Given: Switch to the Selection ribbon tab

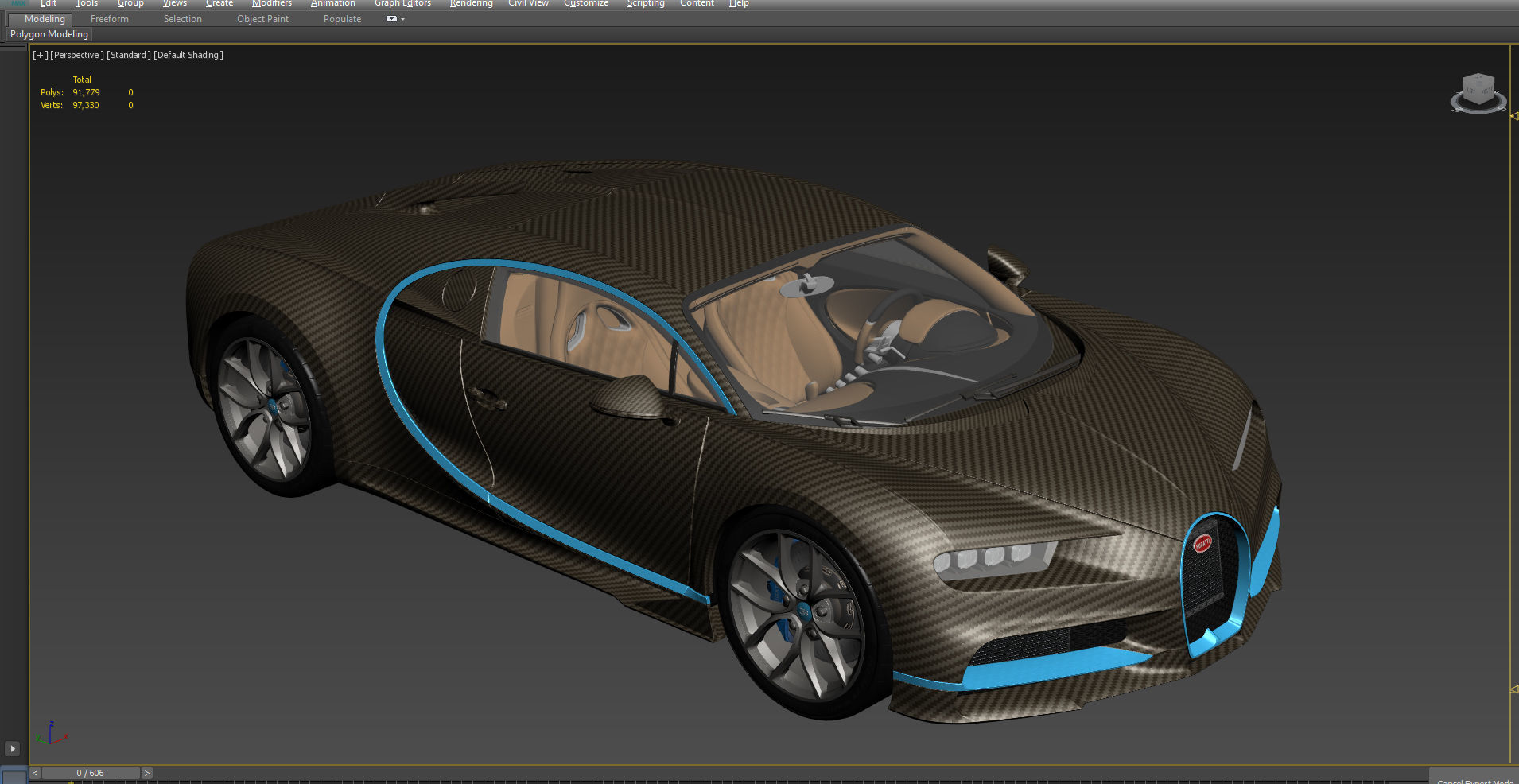Looking at the screenshot, I should (x=183, y=19).
